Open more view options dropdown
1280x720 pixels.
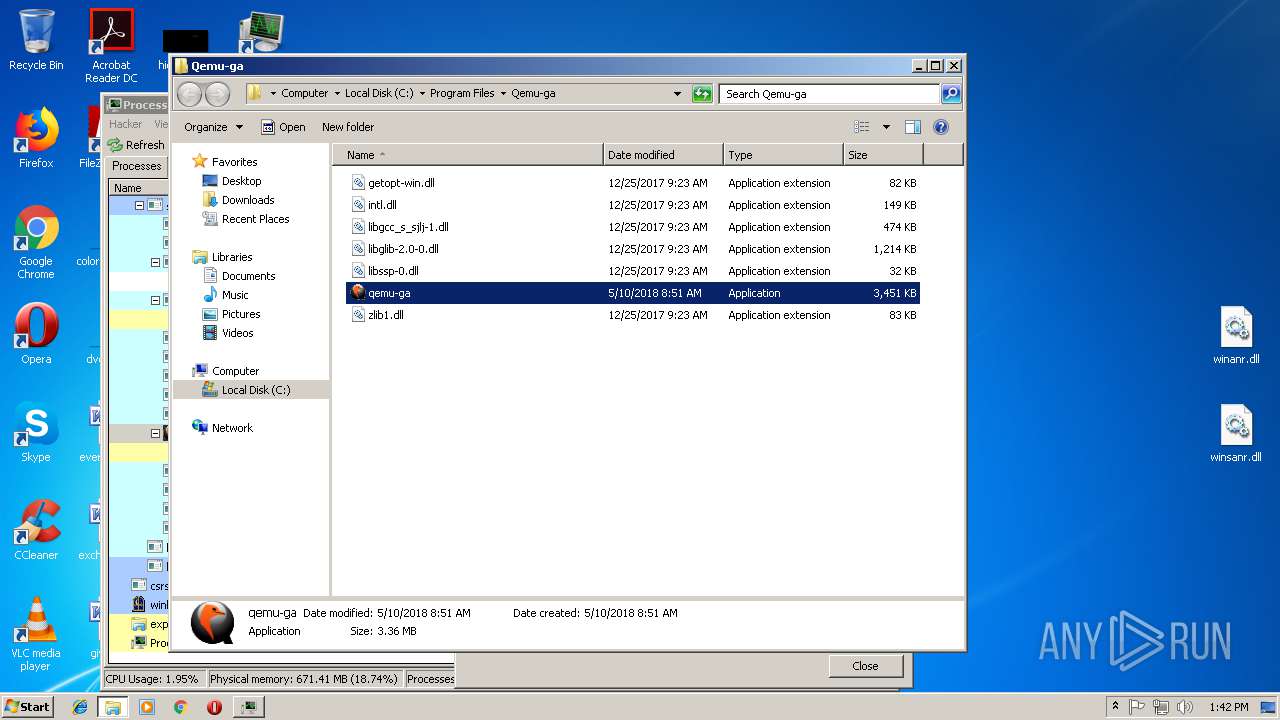point(886,127)
